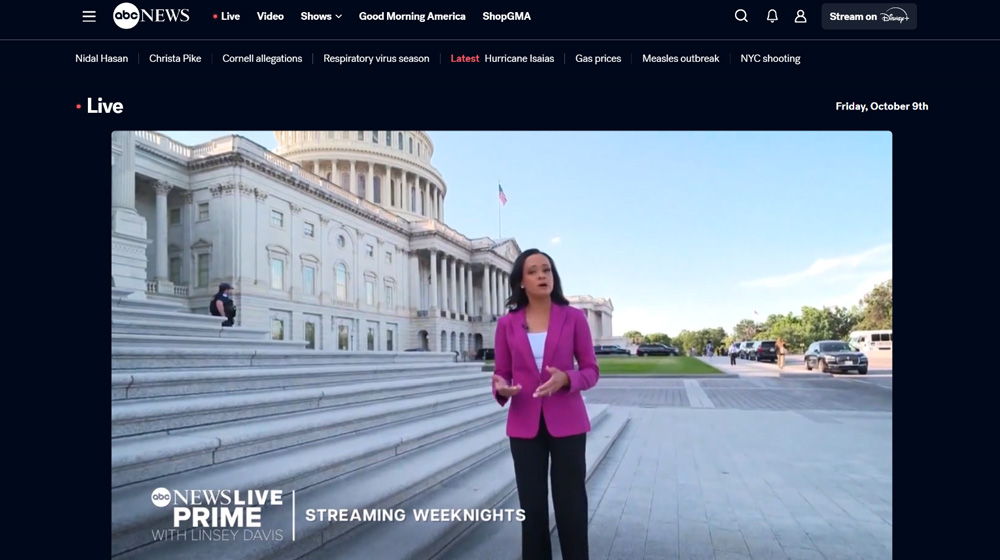1000x560 pixels.
Task: Open Respiratory virus season topic
Action: pyautogui.click(x=376, y=59)
